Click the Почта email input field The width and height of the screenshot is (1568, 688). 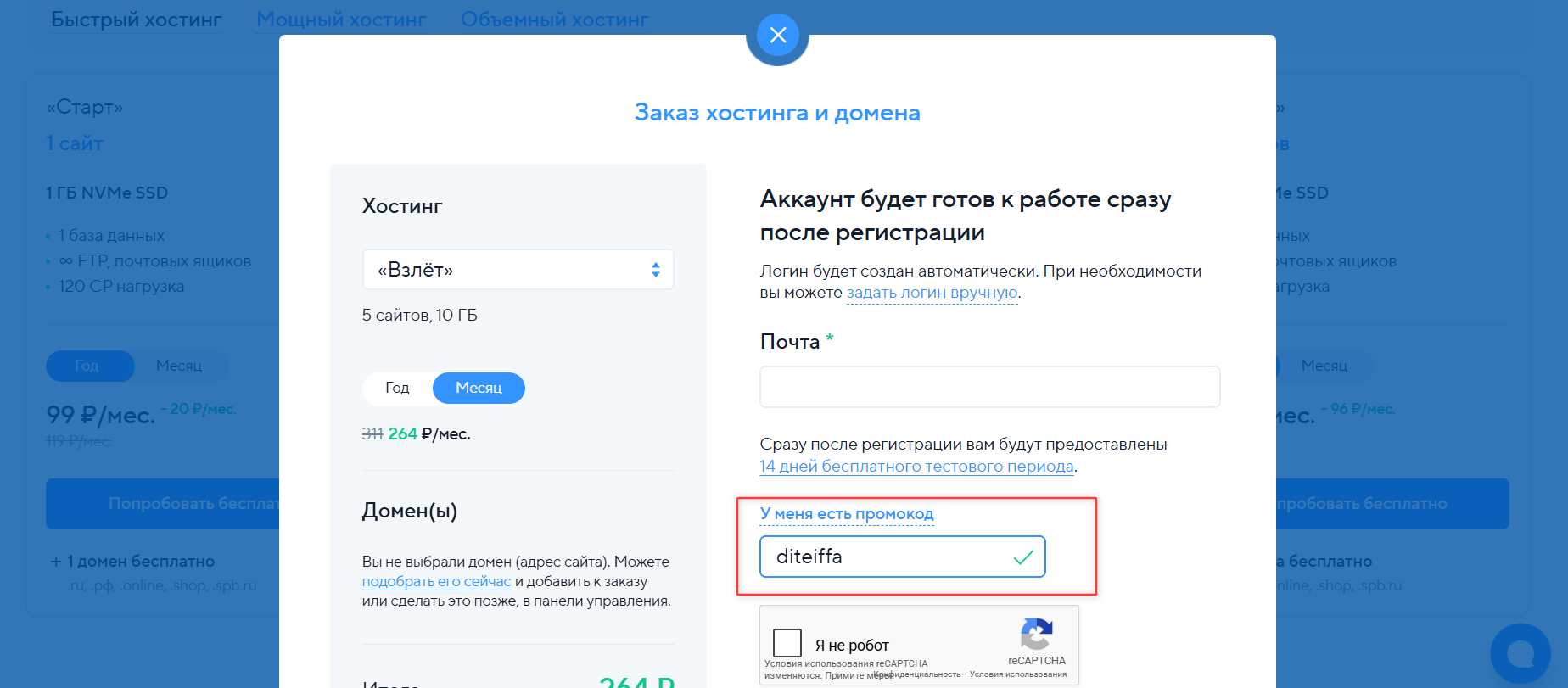989,387
